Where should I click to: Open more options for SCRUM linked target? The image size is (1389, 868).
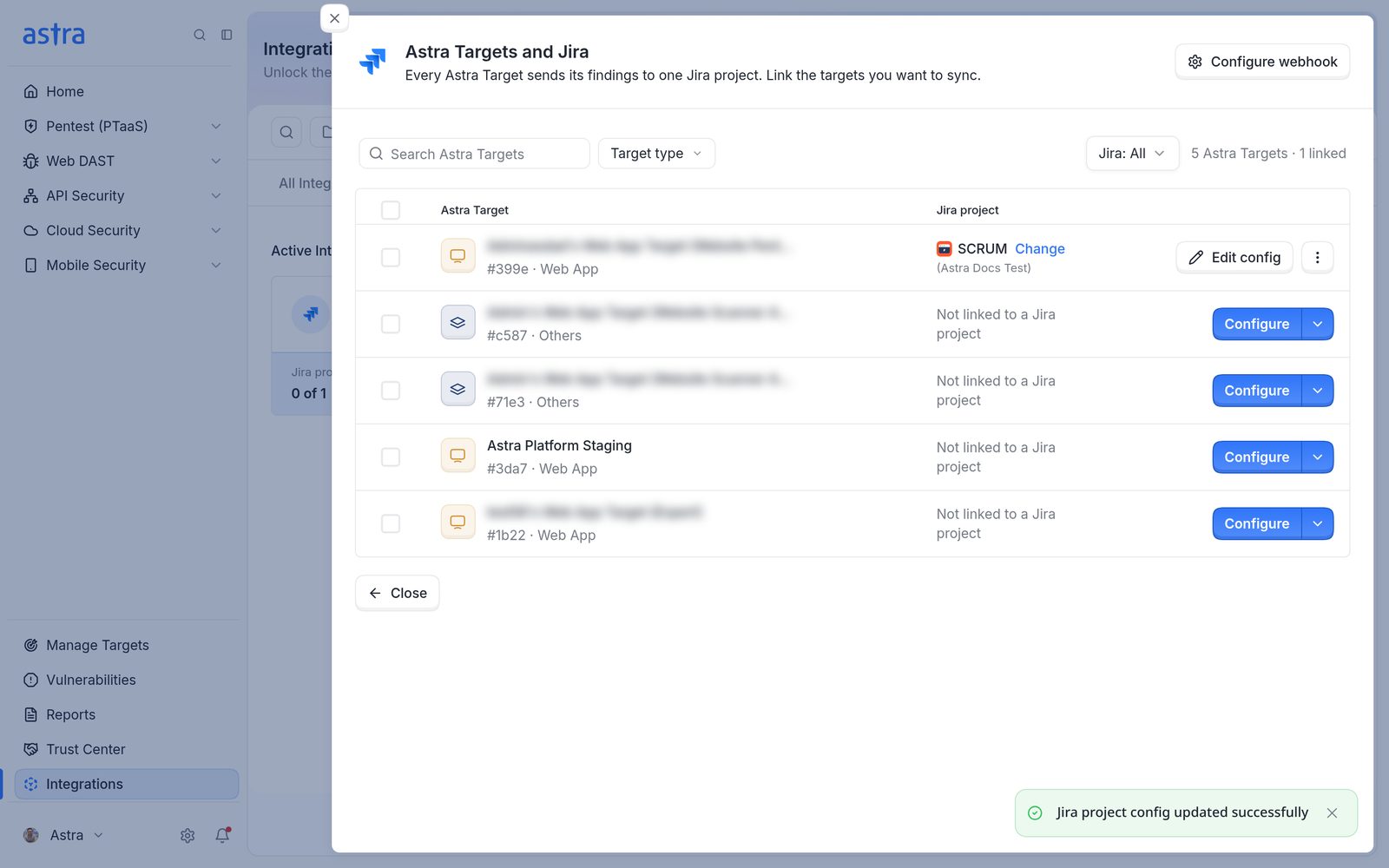coord(1317,257)
